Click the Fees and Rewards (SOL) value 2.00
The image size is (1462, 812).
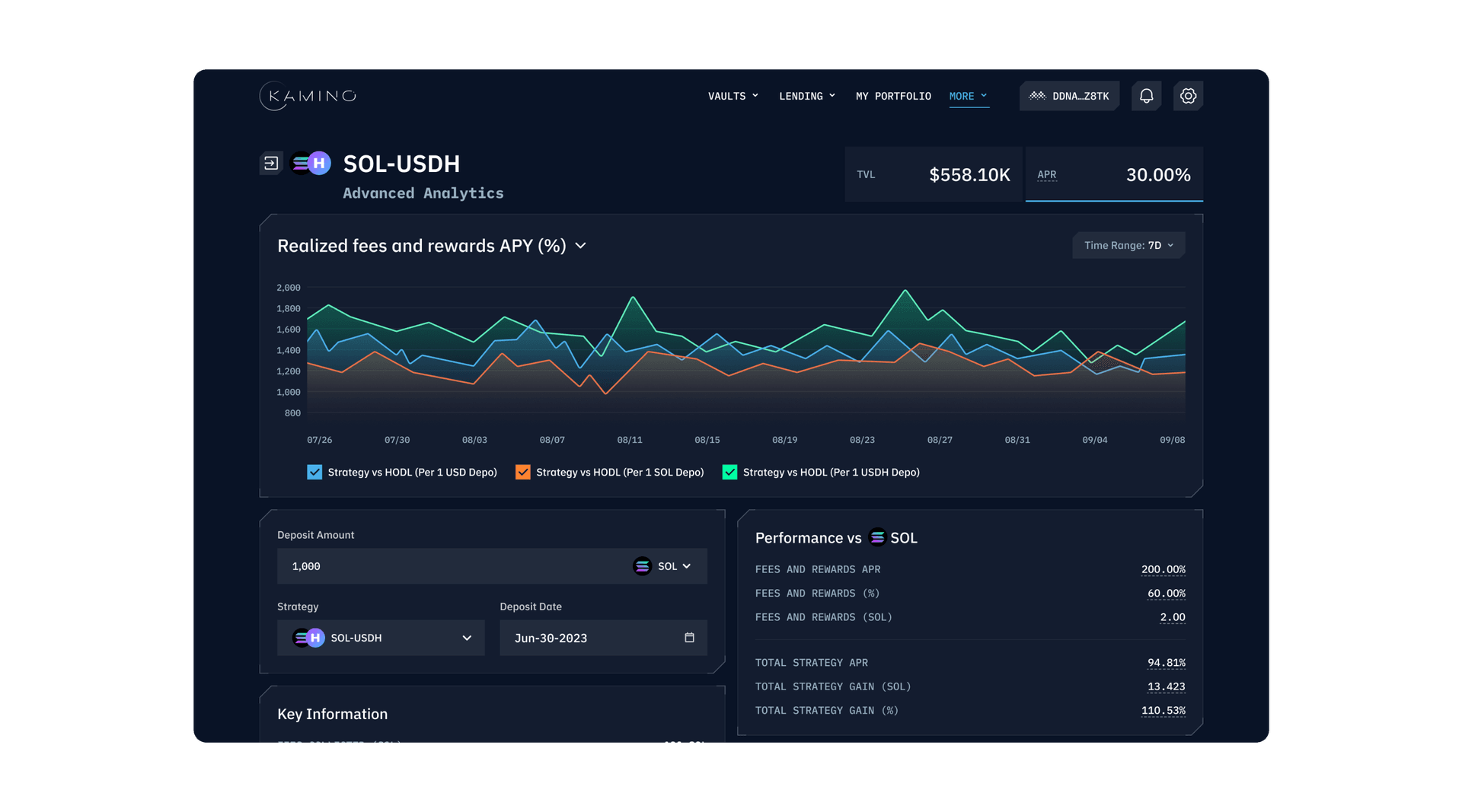[x=1173, y=617]
